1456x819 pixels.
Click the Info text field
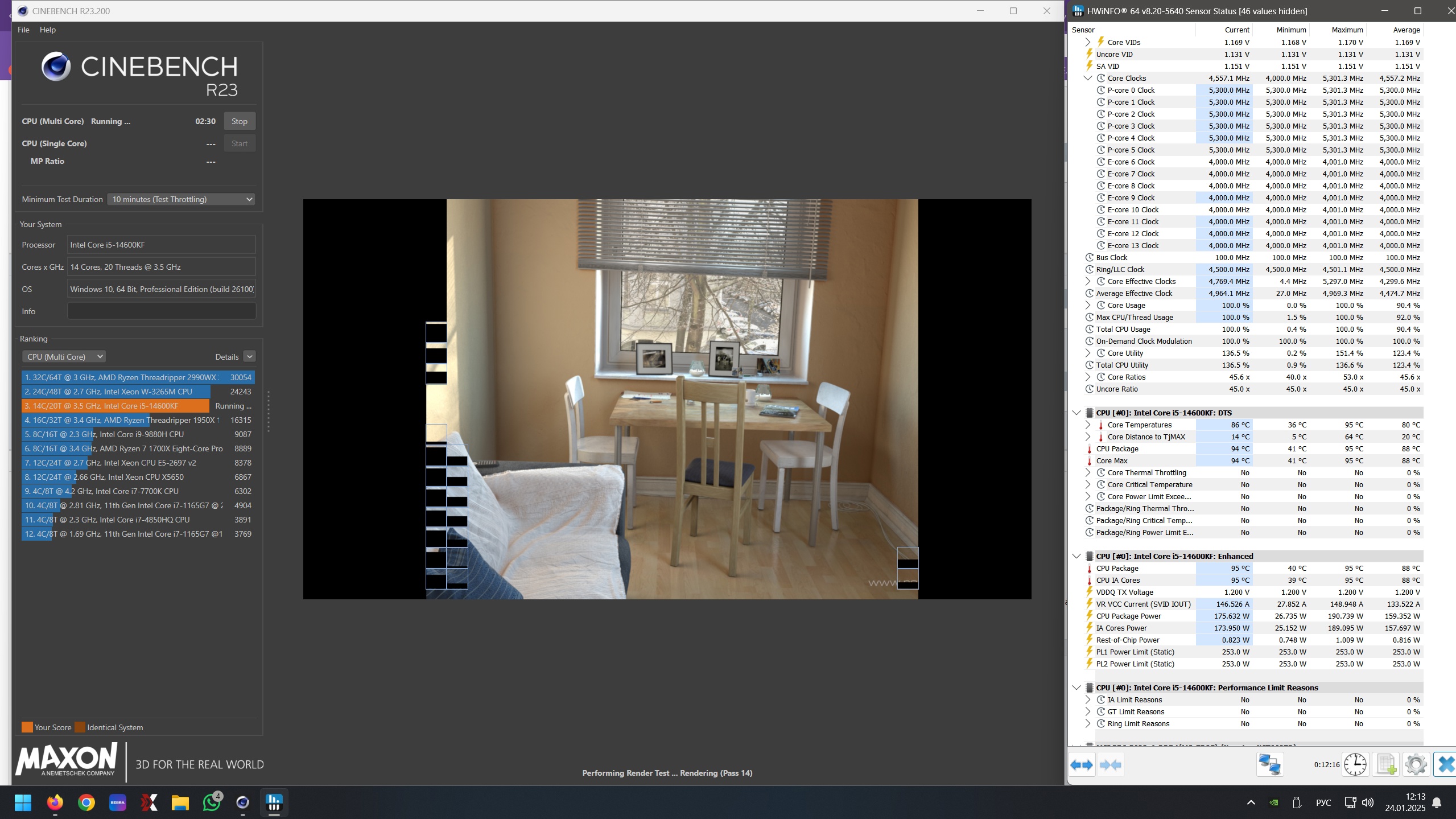point(161,311)
